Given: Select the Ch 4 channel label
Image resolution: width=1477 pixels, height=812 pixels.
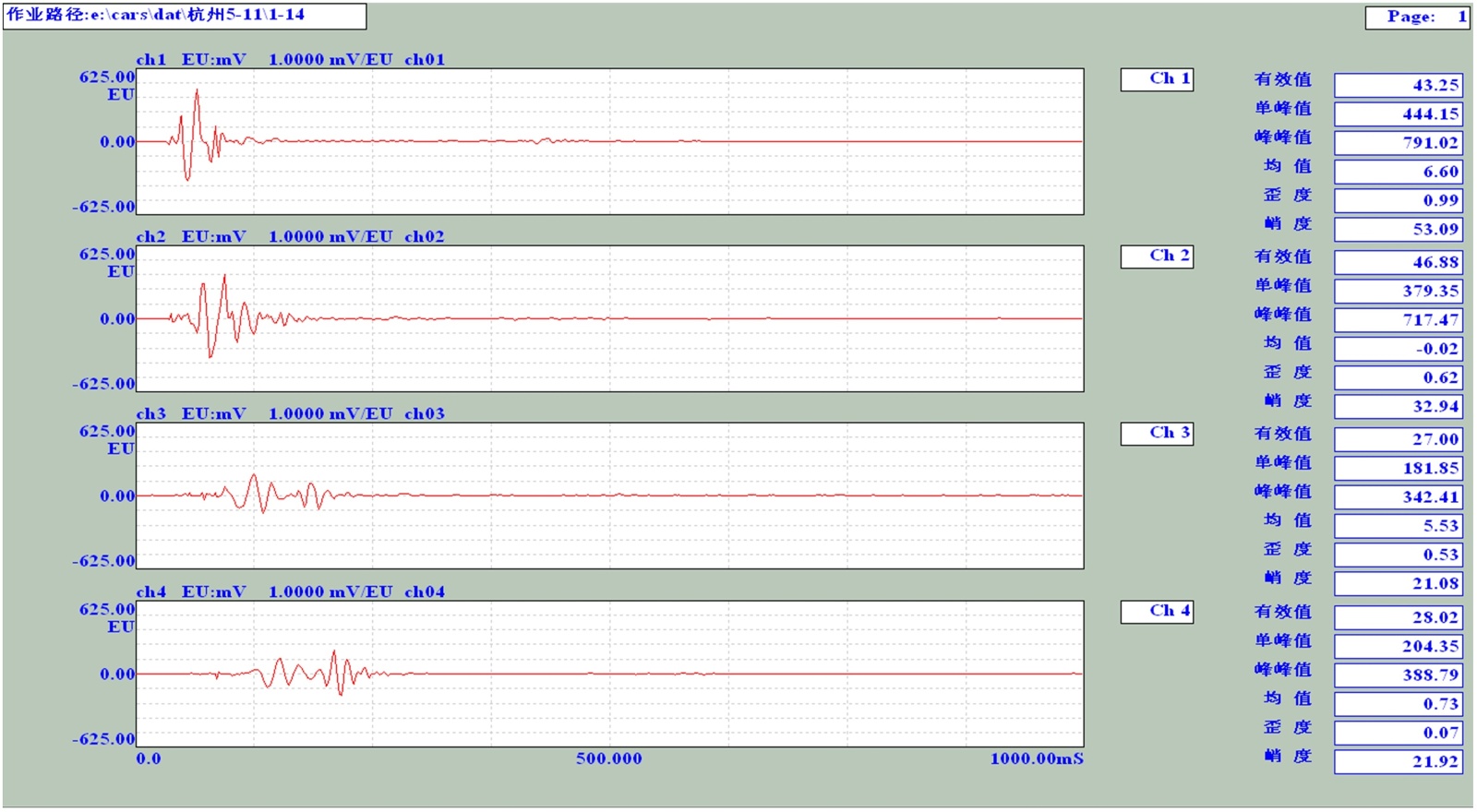Looking at the screenshot, I should (1157, 612).
